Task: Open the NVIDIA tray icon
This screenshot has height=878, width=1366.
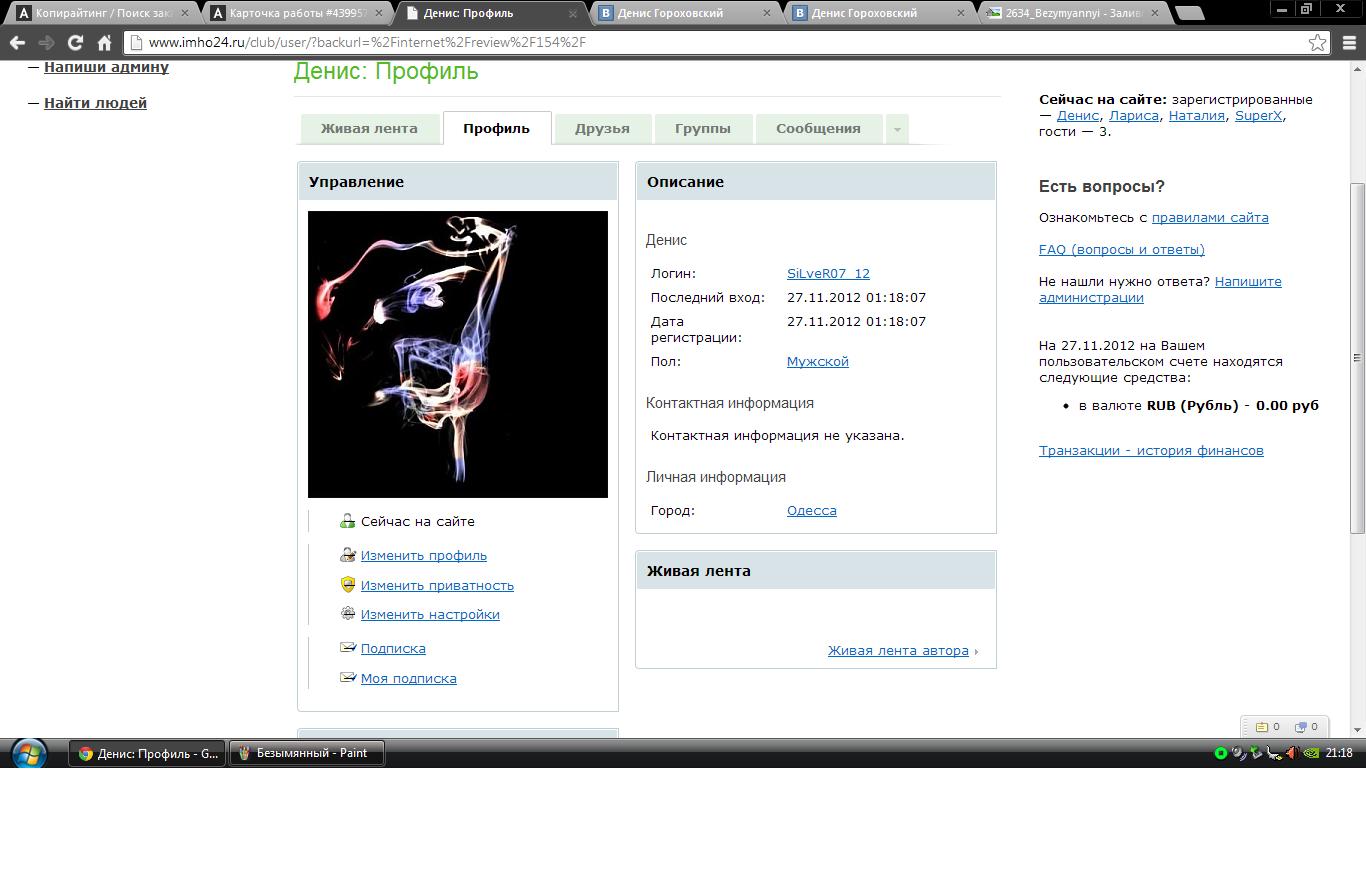Action: (x=1311, y=753)
